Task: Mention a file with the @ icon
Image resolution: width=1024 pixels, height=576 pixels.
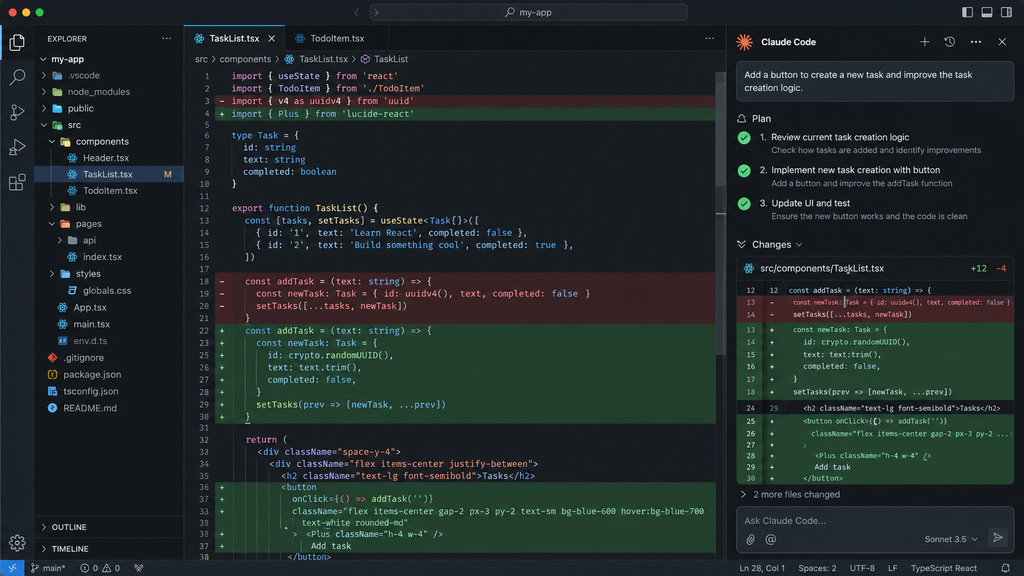Action: tap(771, 539)
